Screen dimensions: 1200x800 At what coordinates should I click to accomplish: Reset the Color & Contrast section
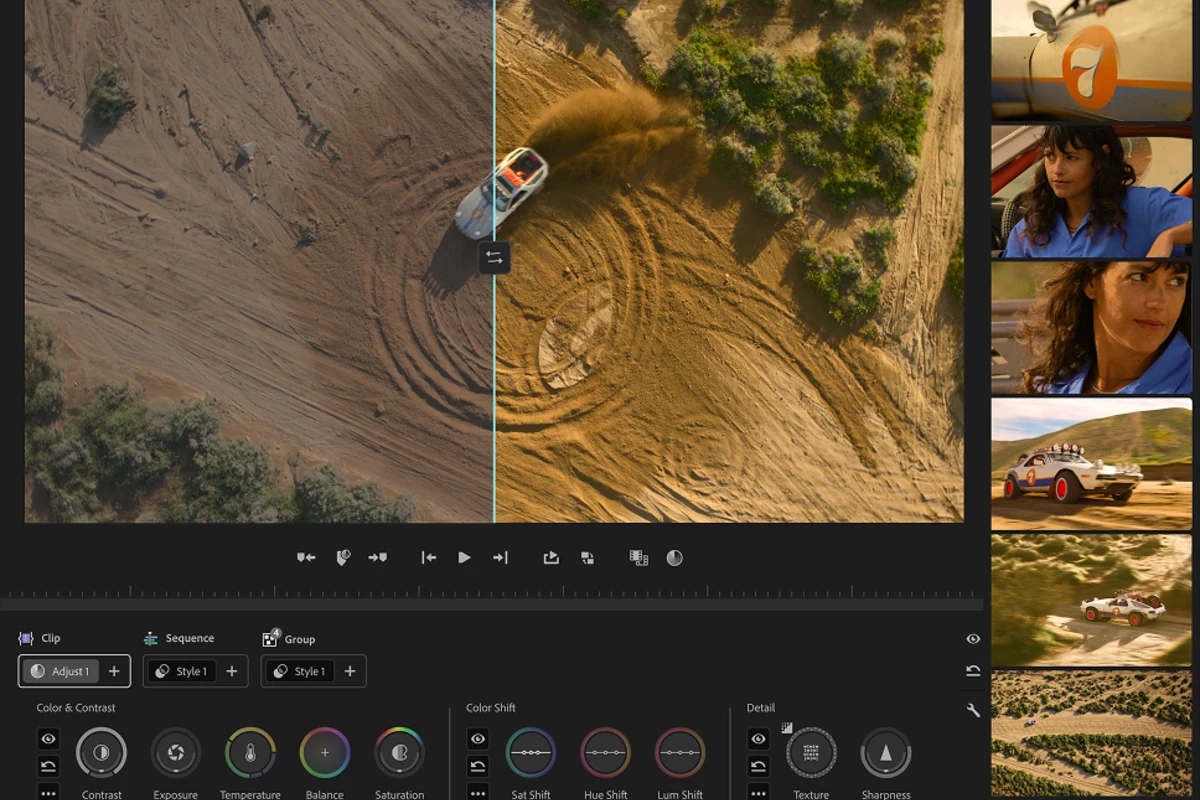(49, 766)
